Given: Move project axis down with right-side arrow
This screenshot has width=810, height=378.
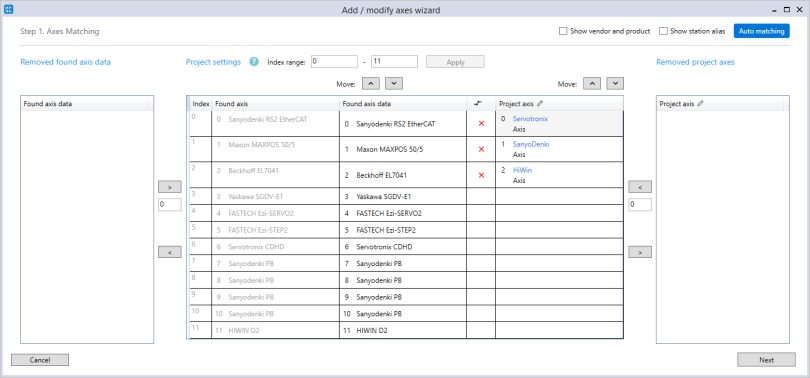Looking at the screenshot, I should [615, 83].
